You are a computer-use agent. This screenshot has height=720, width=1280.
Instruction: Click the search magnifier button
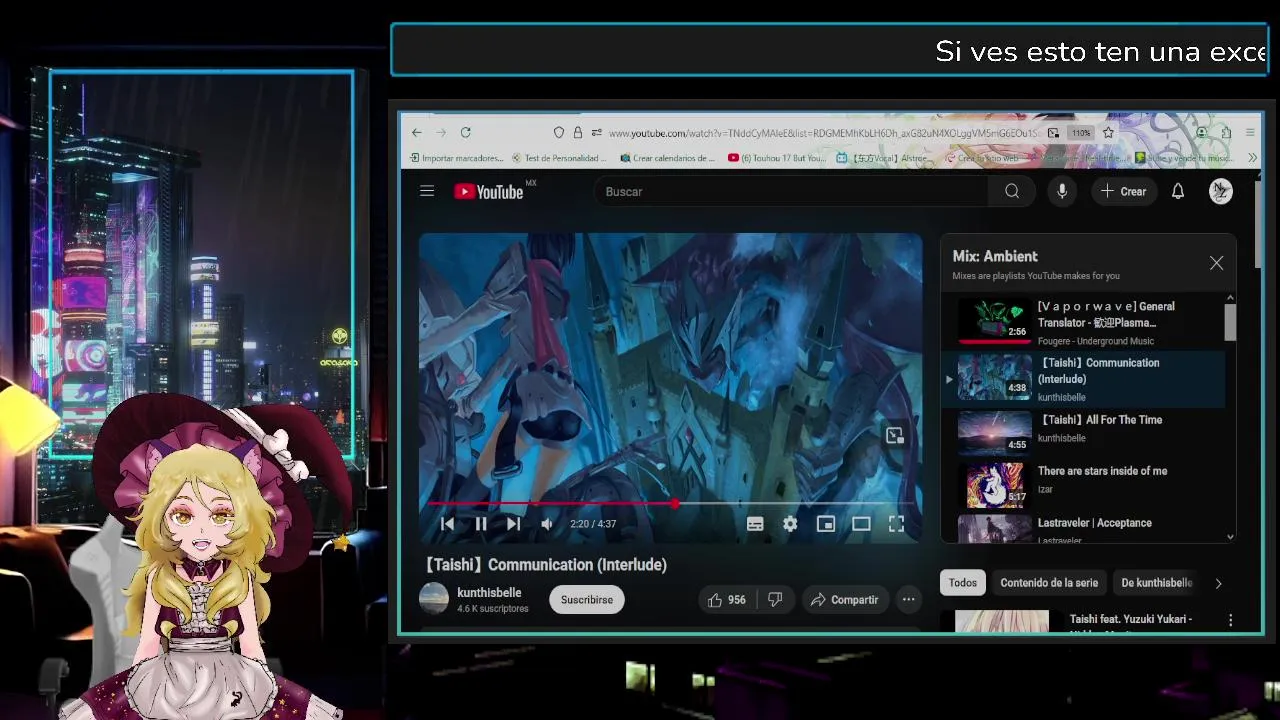(x=1012, y=191)
